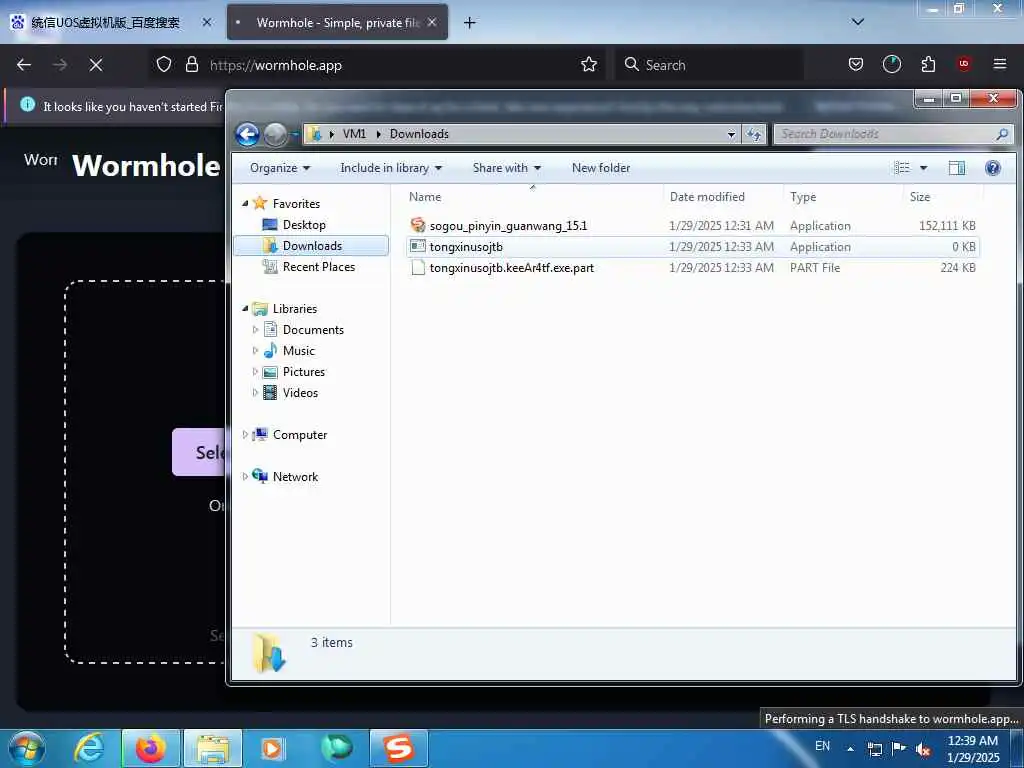Toggle the preview pane icon

coord(957,168)
